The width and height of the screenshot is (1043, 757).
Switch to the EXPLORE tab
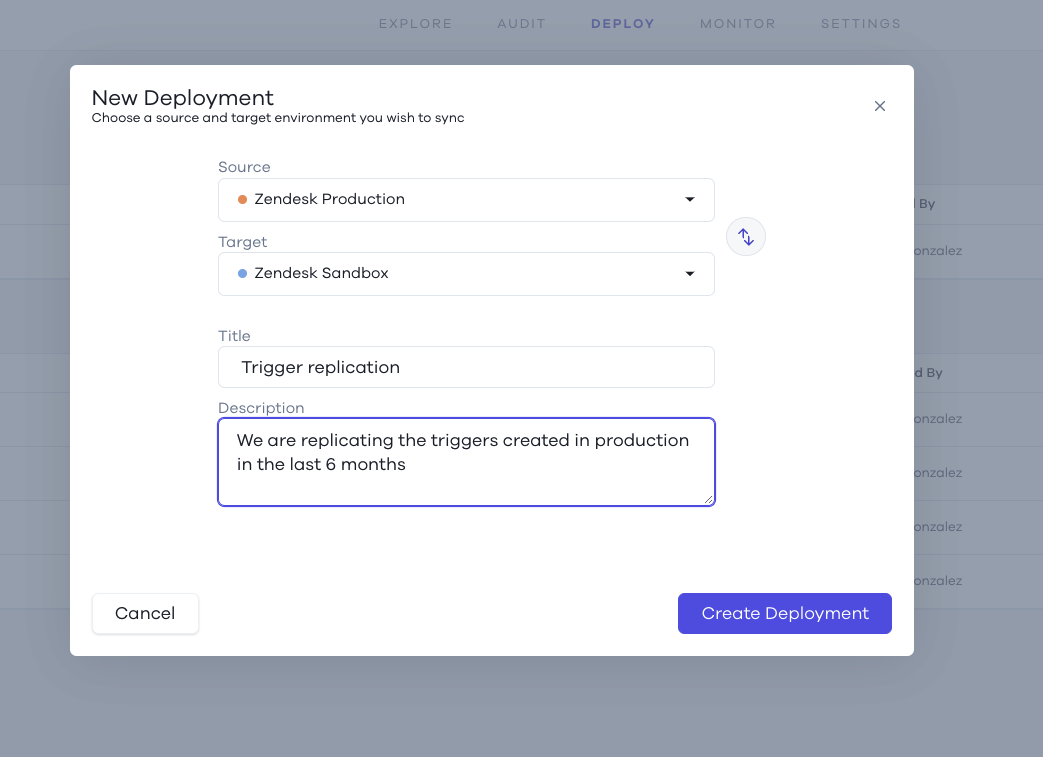coord(415,23)
